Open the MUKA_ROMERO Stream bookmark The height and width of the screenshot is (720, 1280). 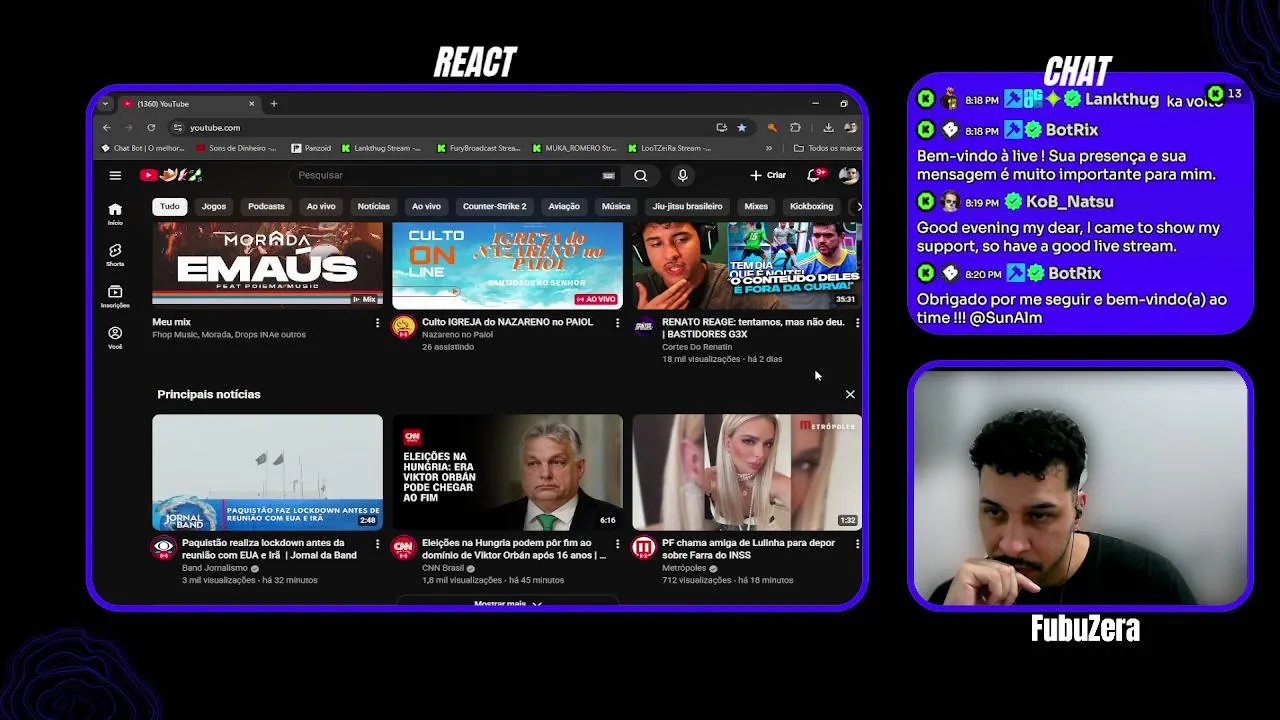[575, 148]
